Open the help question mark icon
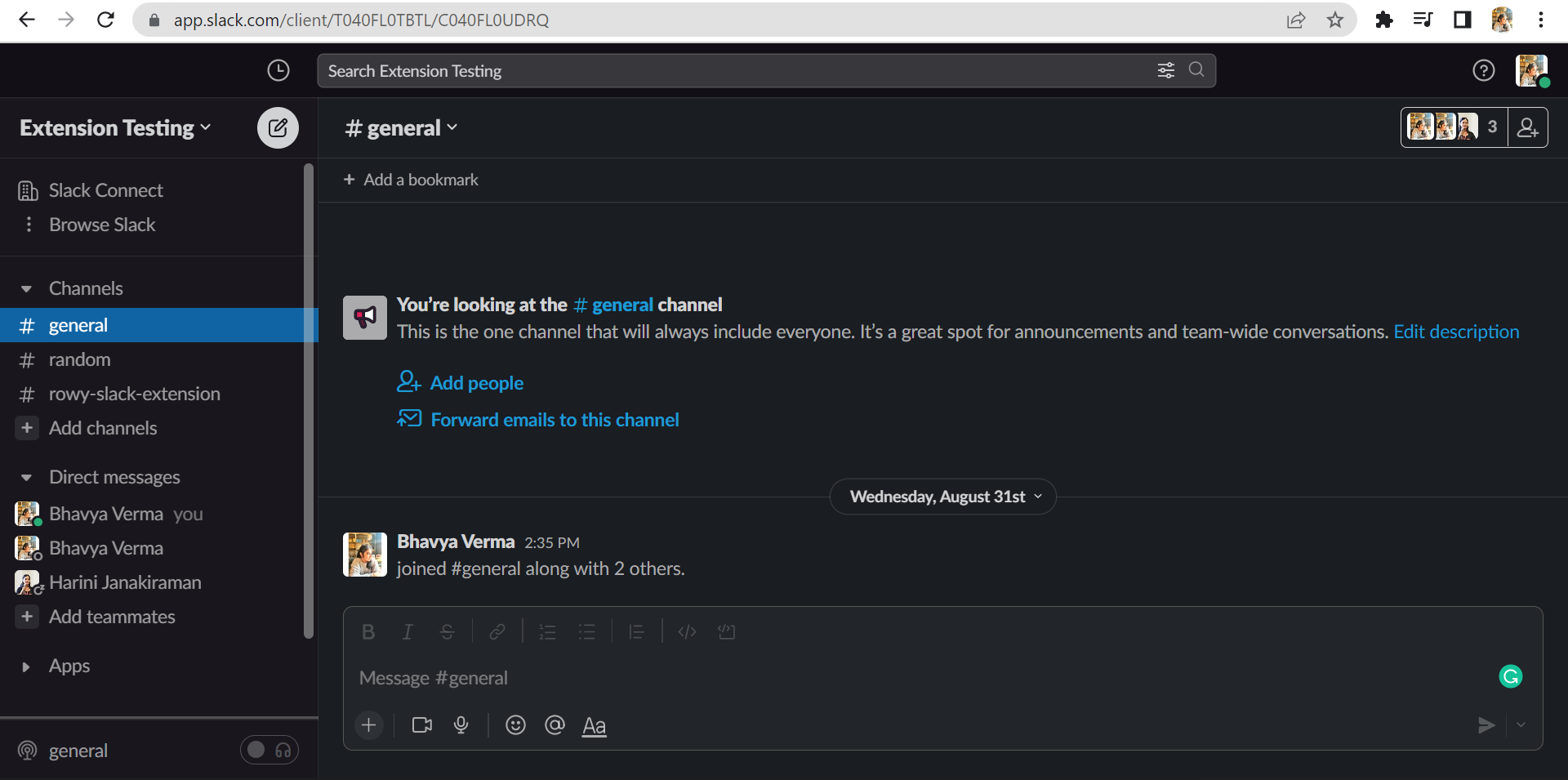The width and height of the screenshot is (1568, 780). (1483, 71)
